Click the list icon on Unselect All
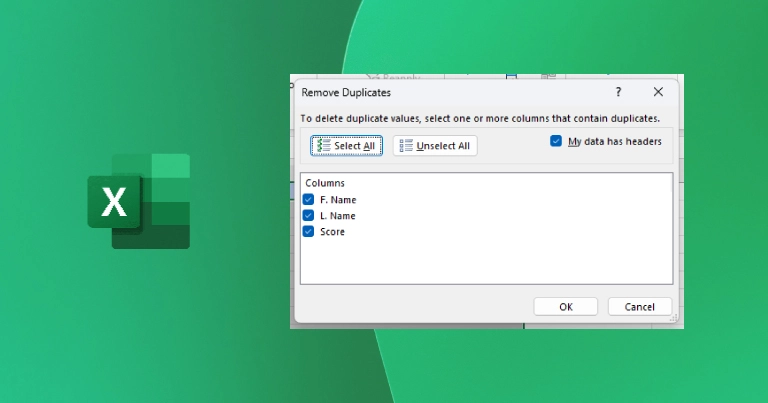The image size is (768, 403). [405, 146]
